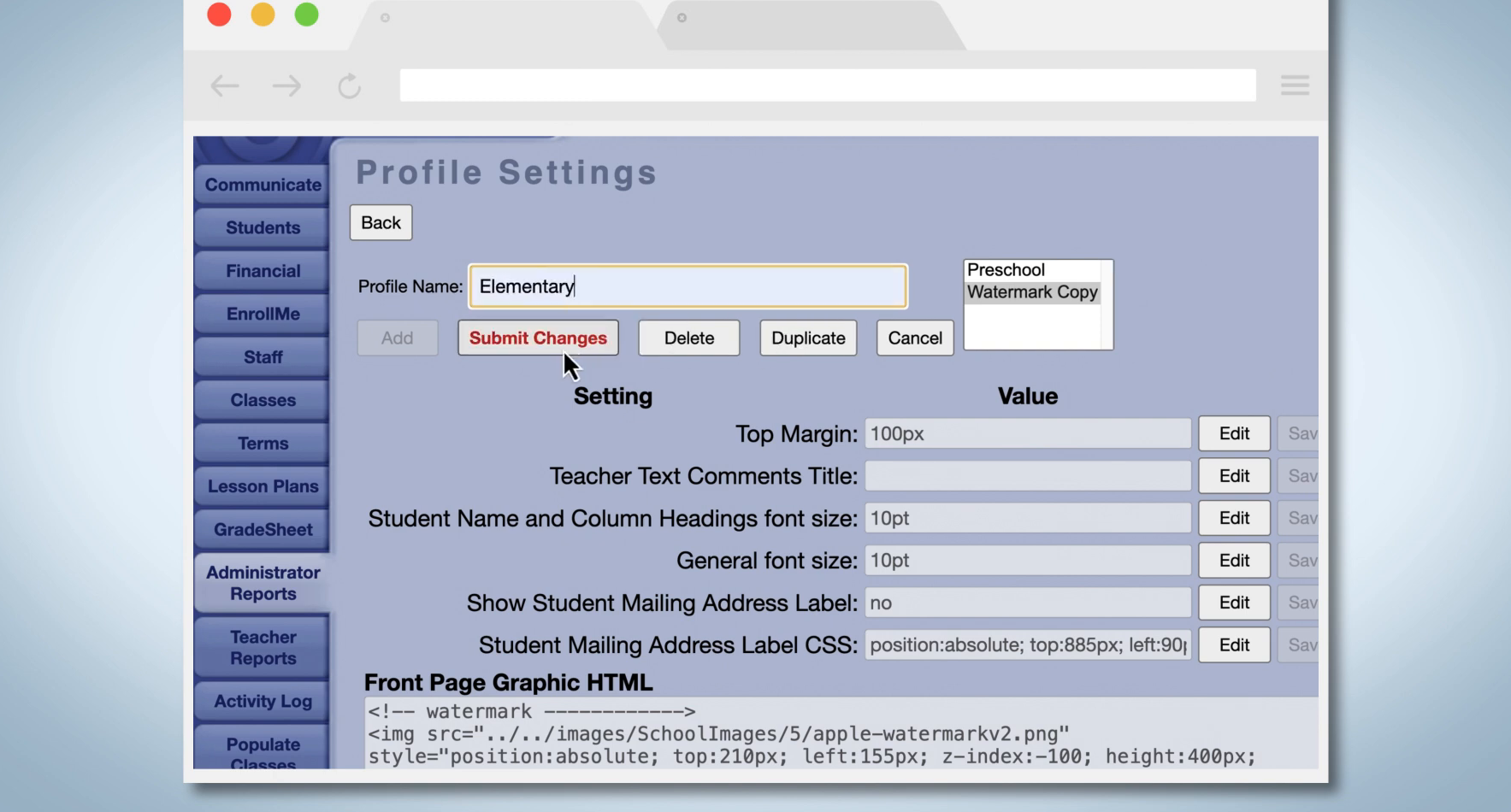Click the Teacher Text Comments Title field
Image resolution: width=1511 pixels, height=812 pixels.
tap(1028, 476)
